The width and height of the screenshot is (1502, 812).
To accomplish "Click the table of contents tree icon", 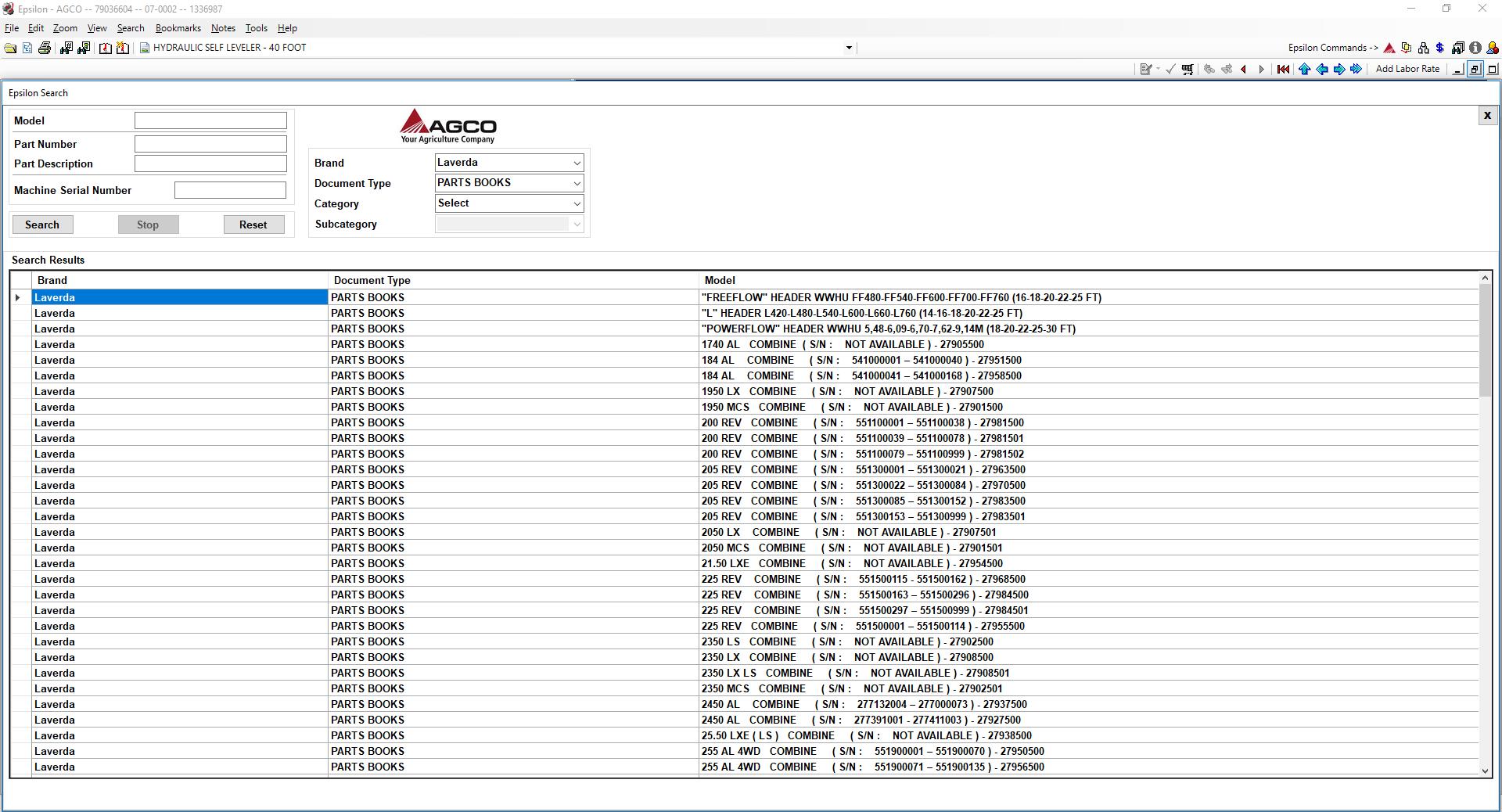I will pyautogui.click(x=27, y=48).
